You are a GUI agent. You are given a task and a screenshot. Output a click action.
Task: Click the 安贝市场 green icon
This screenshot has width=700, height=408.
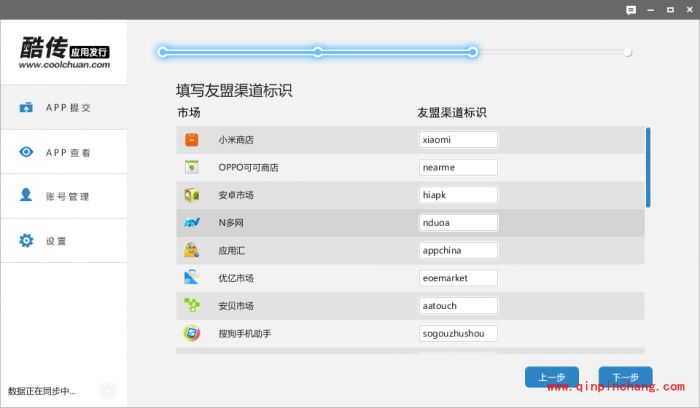pyautogui.click(x=192, y=305)
